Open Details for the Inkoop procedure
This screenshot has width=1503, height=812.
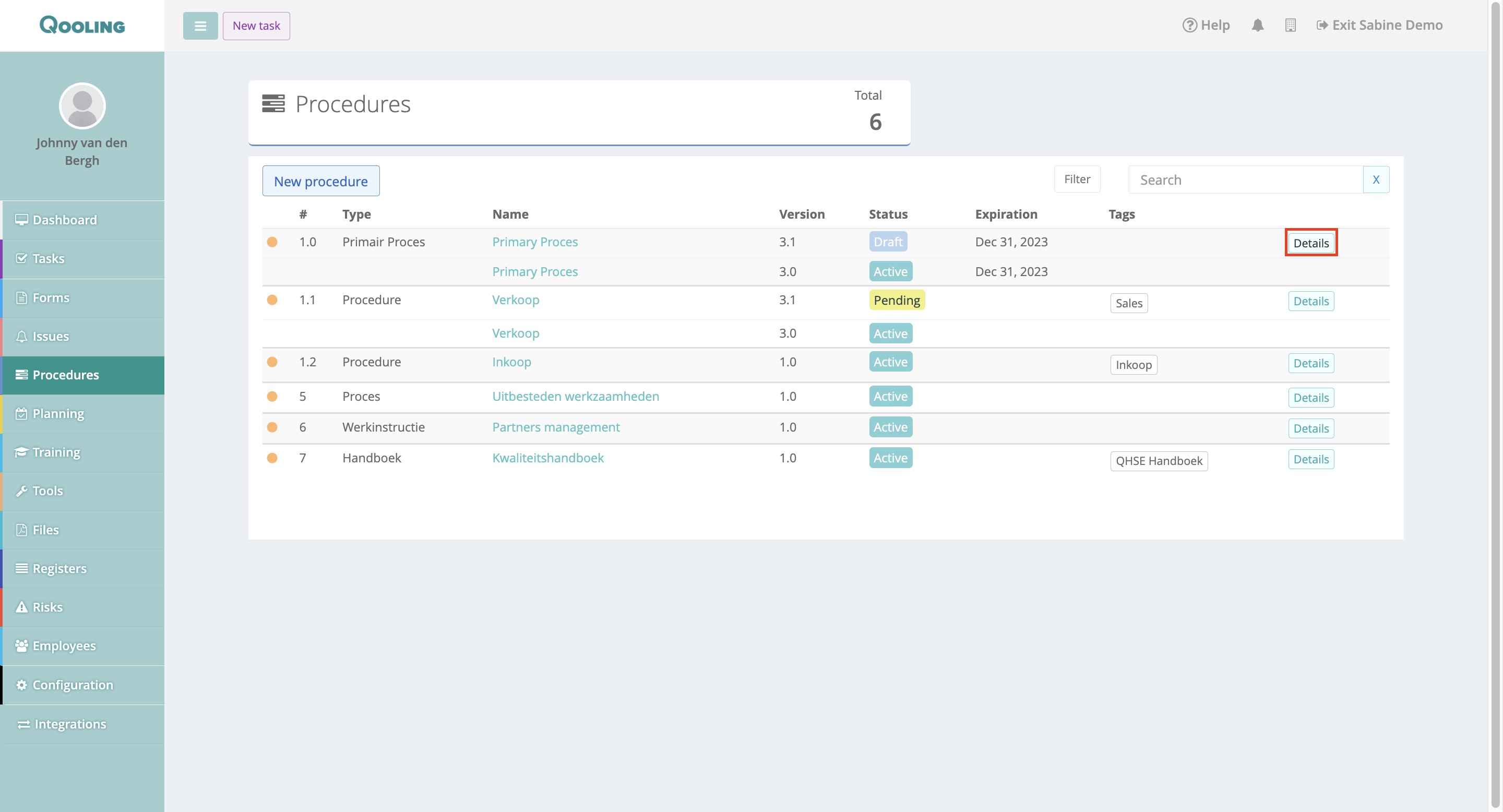coord(1310,363)
